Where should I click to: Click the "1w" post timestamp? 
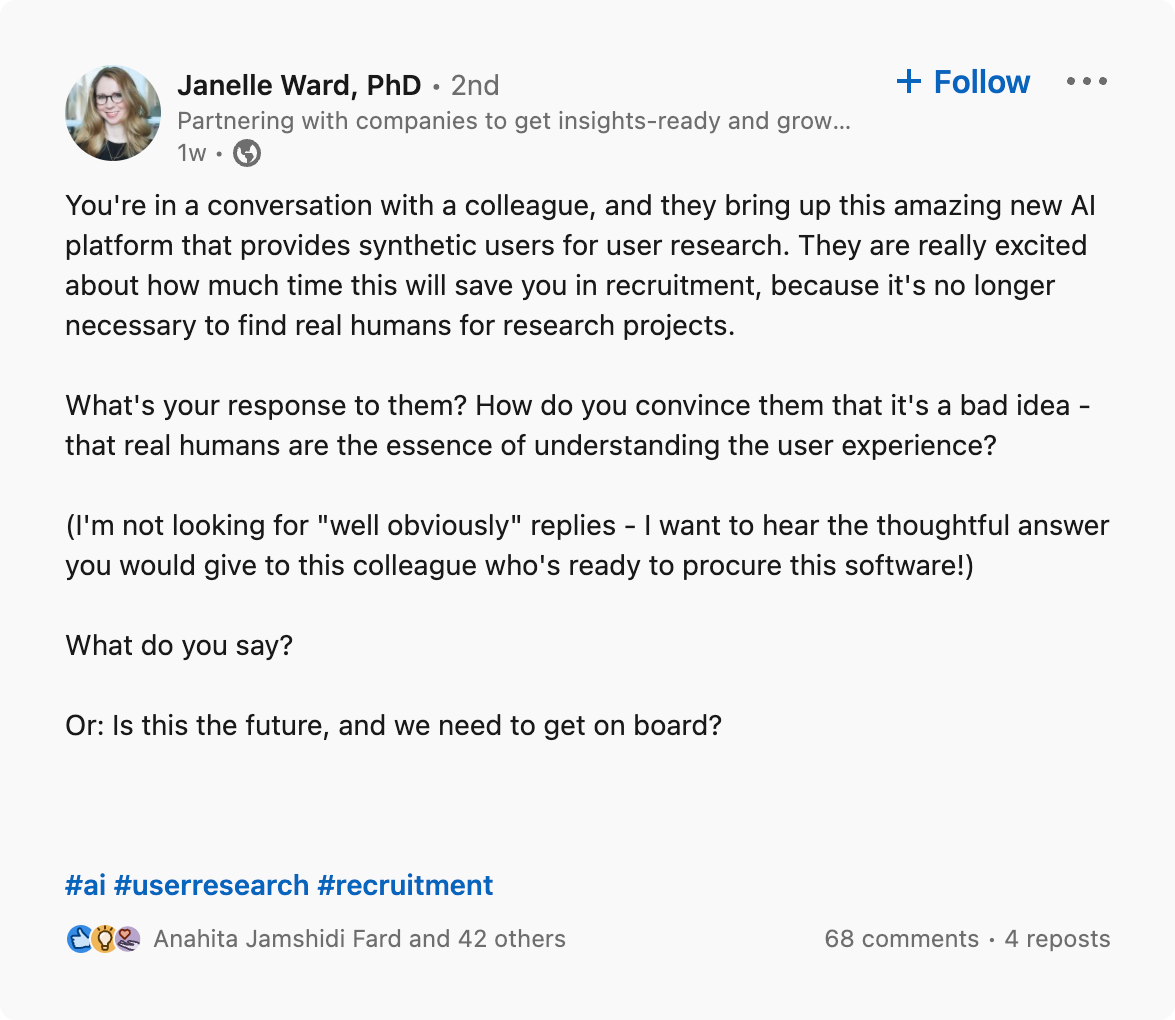point(191,153)
